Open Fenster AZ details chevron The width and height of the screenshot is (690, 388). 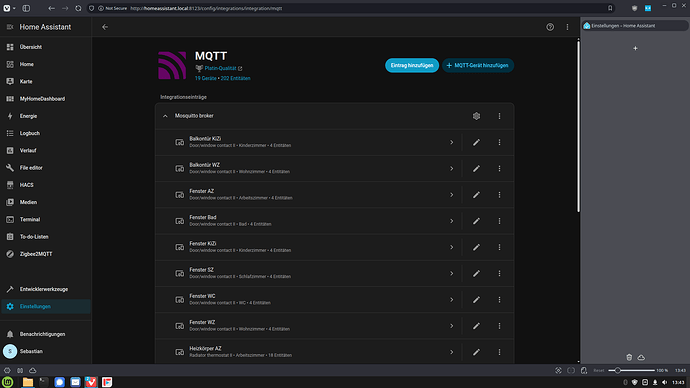(x=451, y=195)
